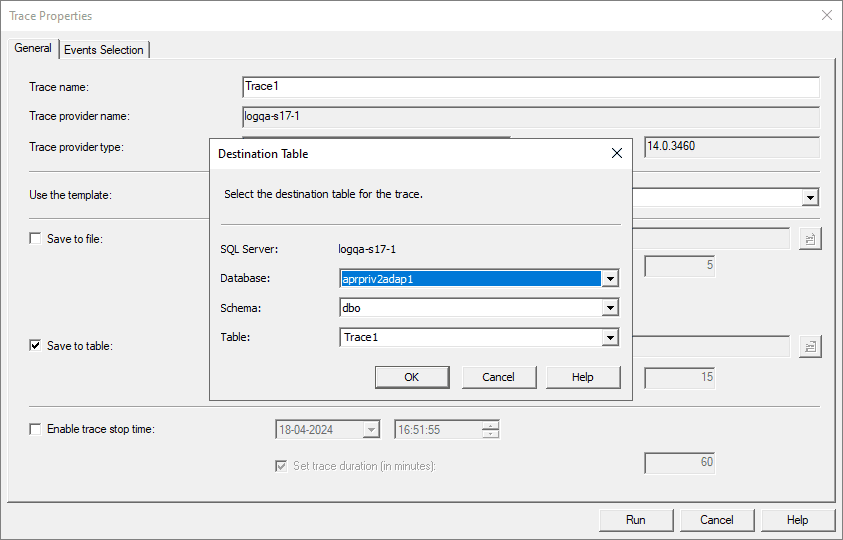This screenshot has height=540, width=843.
Task: Open the stop date 18-04-2024 dropdown
Action: 371,430
